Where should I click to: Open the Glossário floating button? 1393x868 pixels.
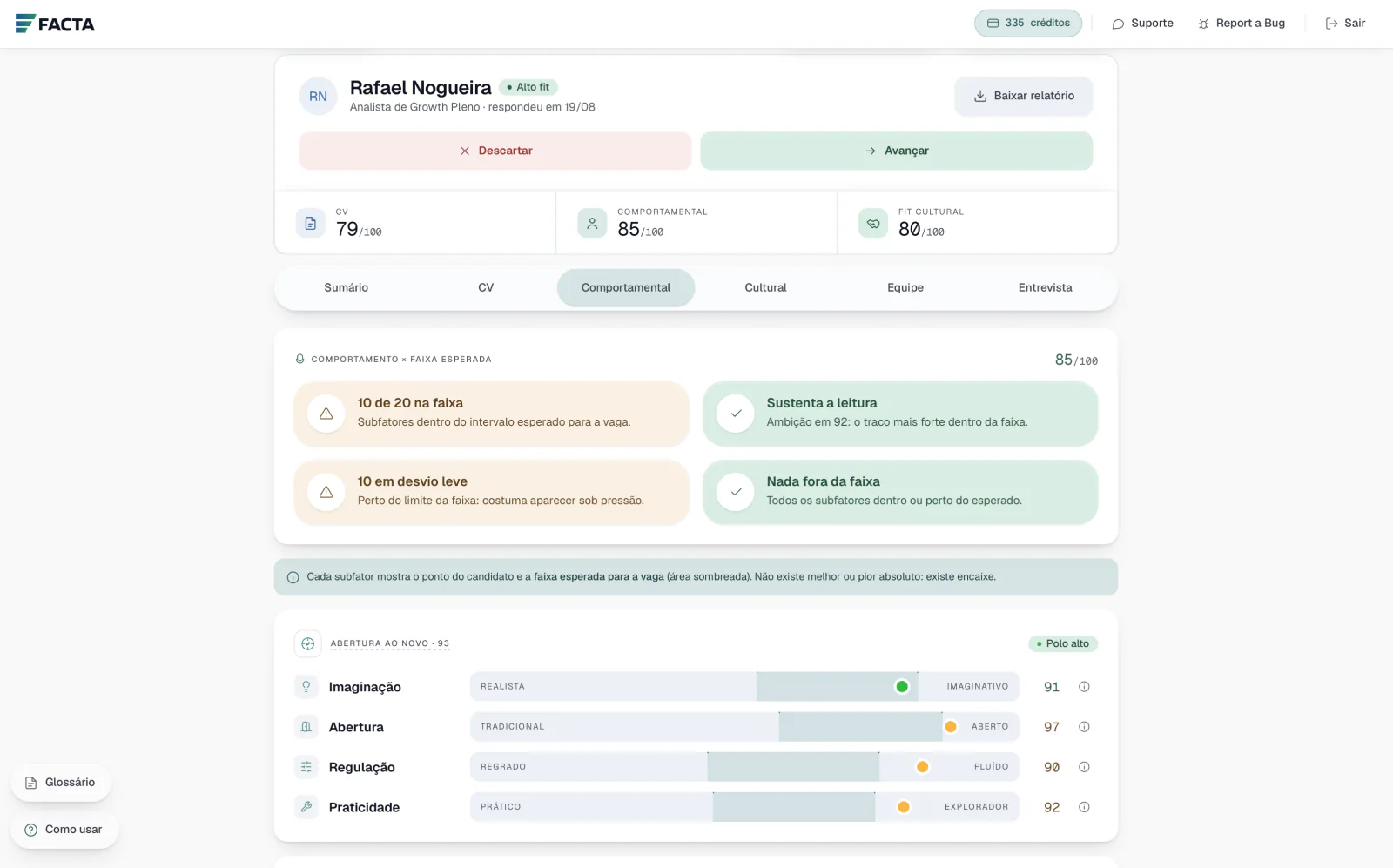tap(61, 783)
